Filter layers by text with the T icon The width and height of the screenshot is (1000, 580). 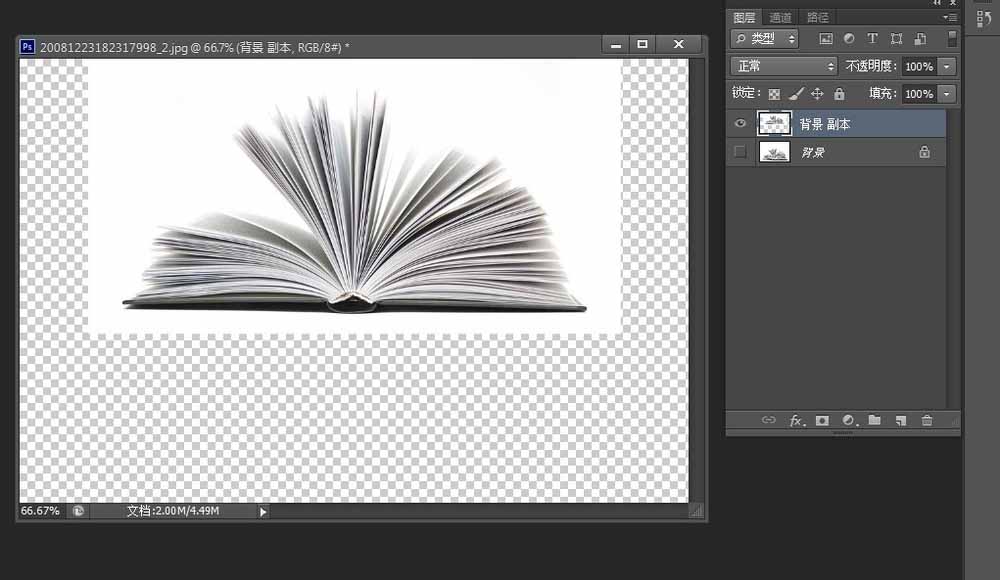tap(874, 38)
